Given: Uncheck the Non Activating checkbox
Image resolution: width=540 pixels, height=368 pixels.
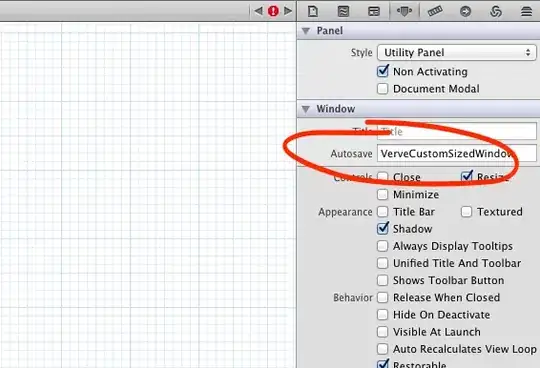Looking at the screenshot, I should 383,71.
